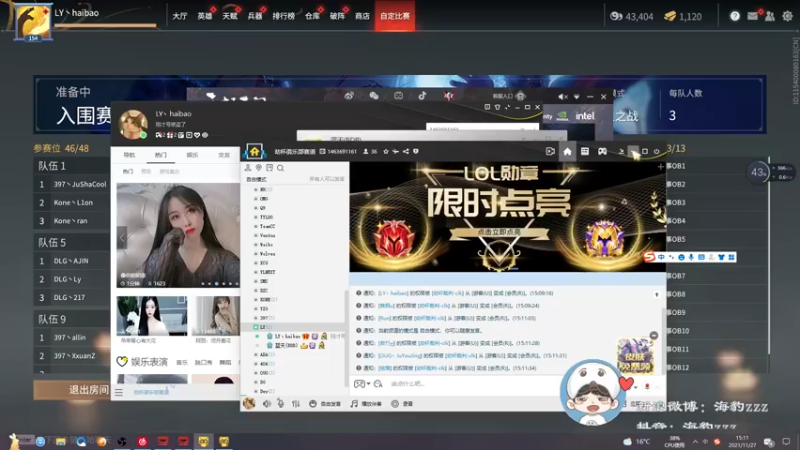Click the previous arrow on the streamer carousel
This screenshot has width=800, height=450.
click(122, 238)
